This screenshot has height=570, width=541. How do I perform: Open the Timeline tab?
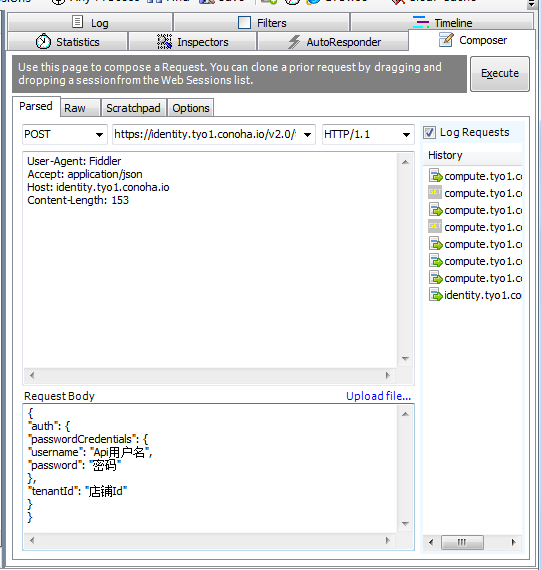click(x=442, y=23)
